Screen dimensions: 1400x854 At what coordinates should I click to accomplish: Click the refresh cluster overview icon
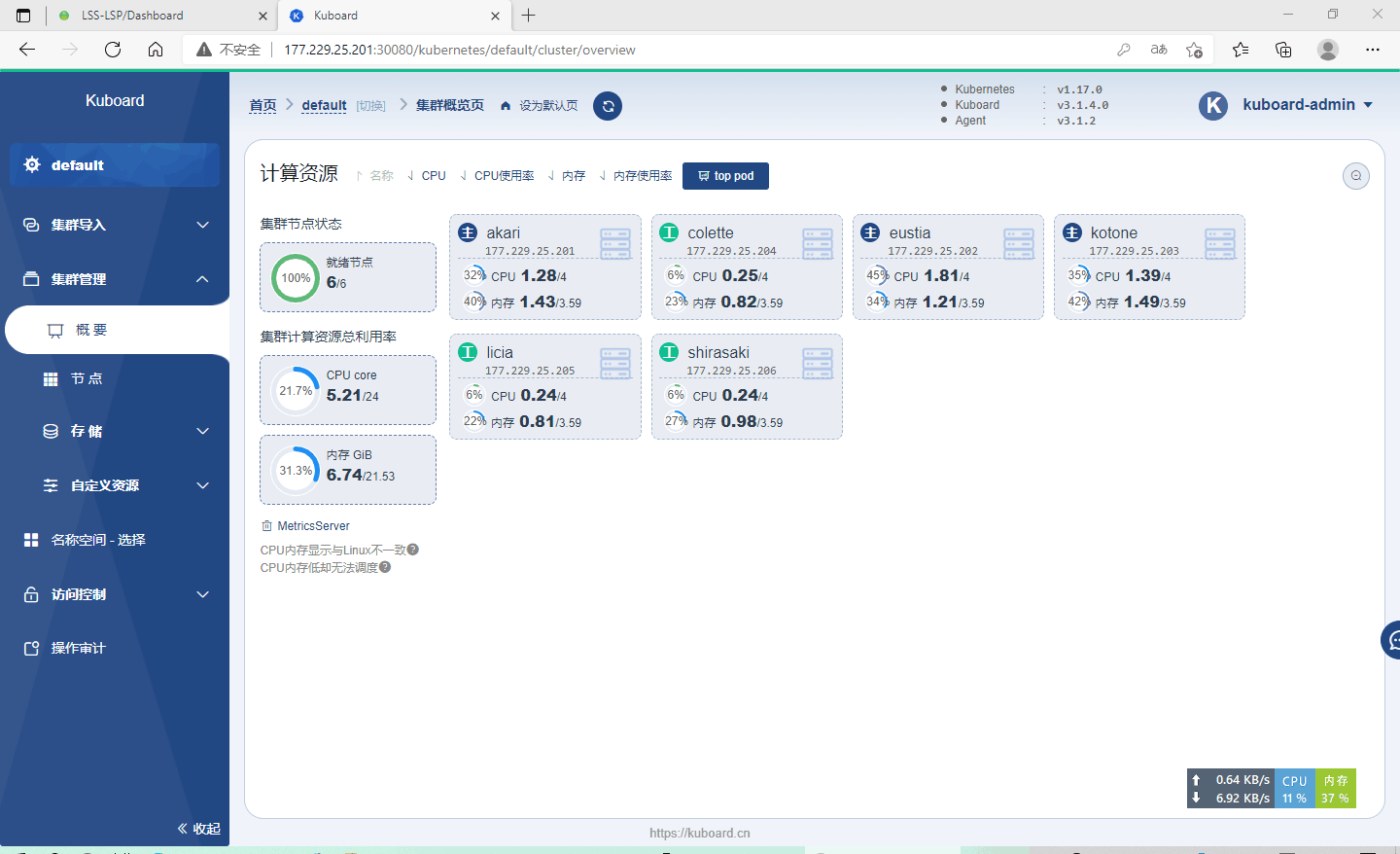point(608,106)
